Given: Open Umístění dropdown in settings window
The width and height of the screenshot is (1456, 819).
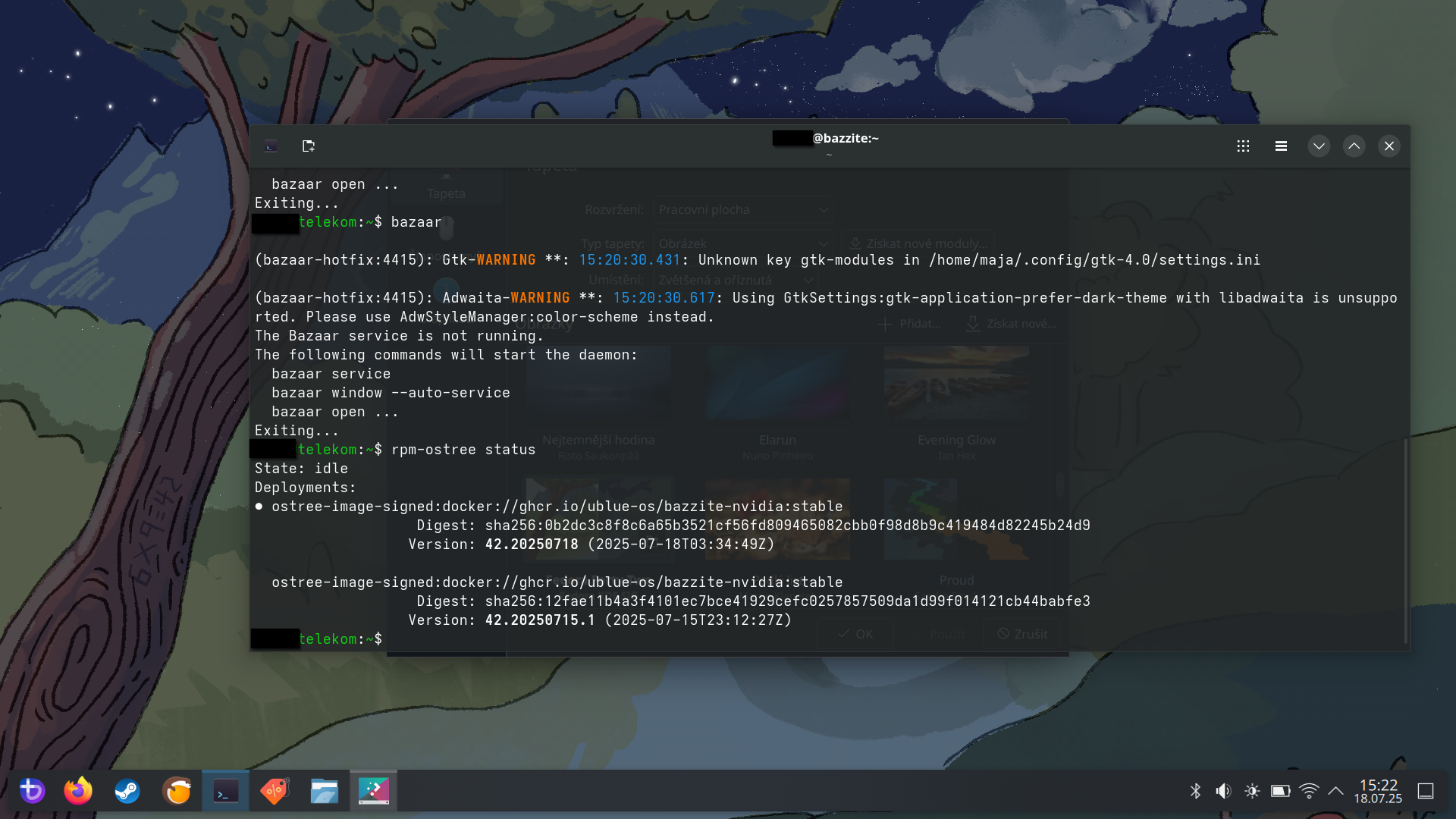Looking at the screenshot, I should 734,280.
